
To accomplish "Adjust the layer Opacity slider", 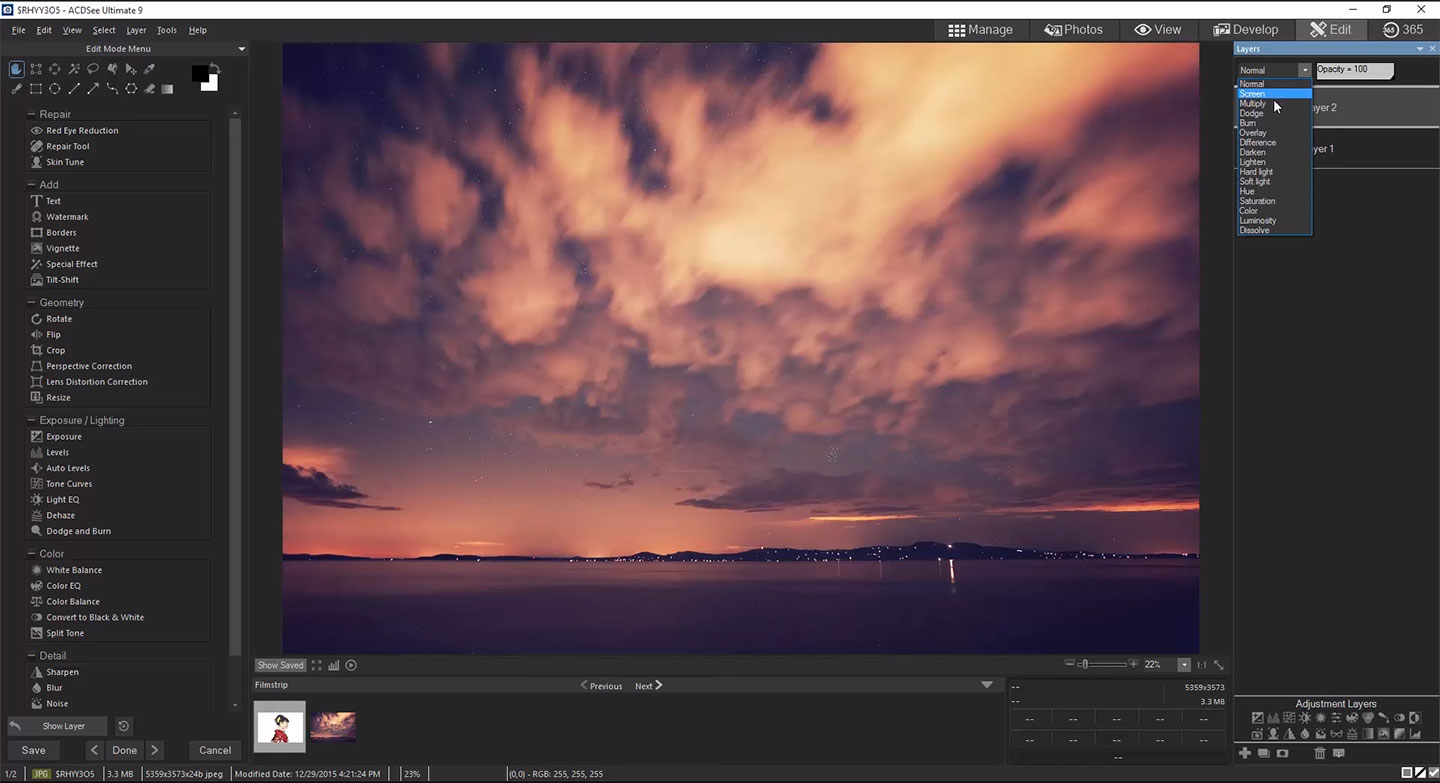I will point(1355,70).
